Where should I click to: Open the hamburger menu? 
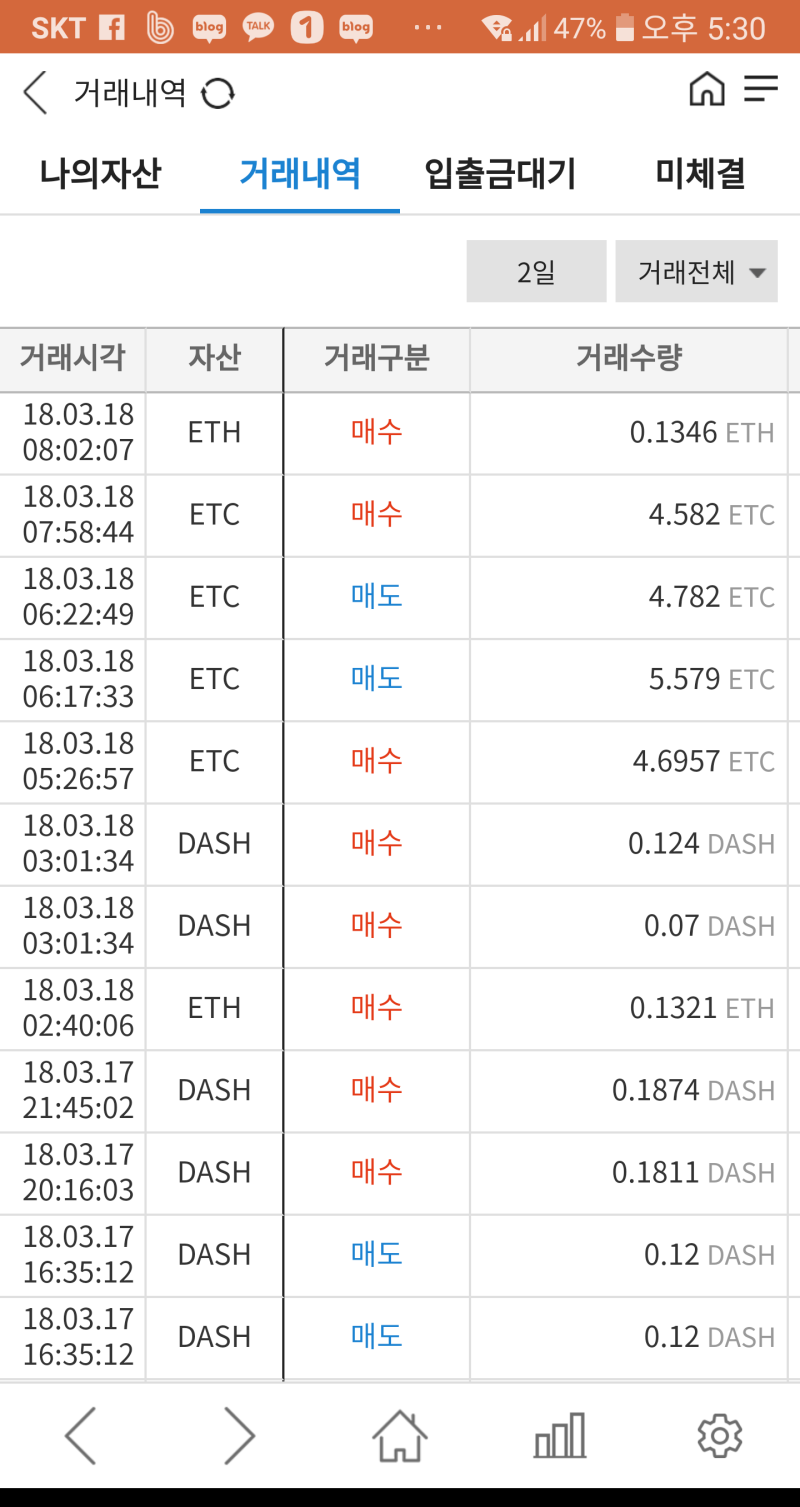coord(761,90)
